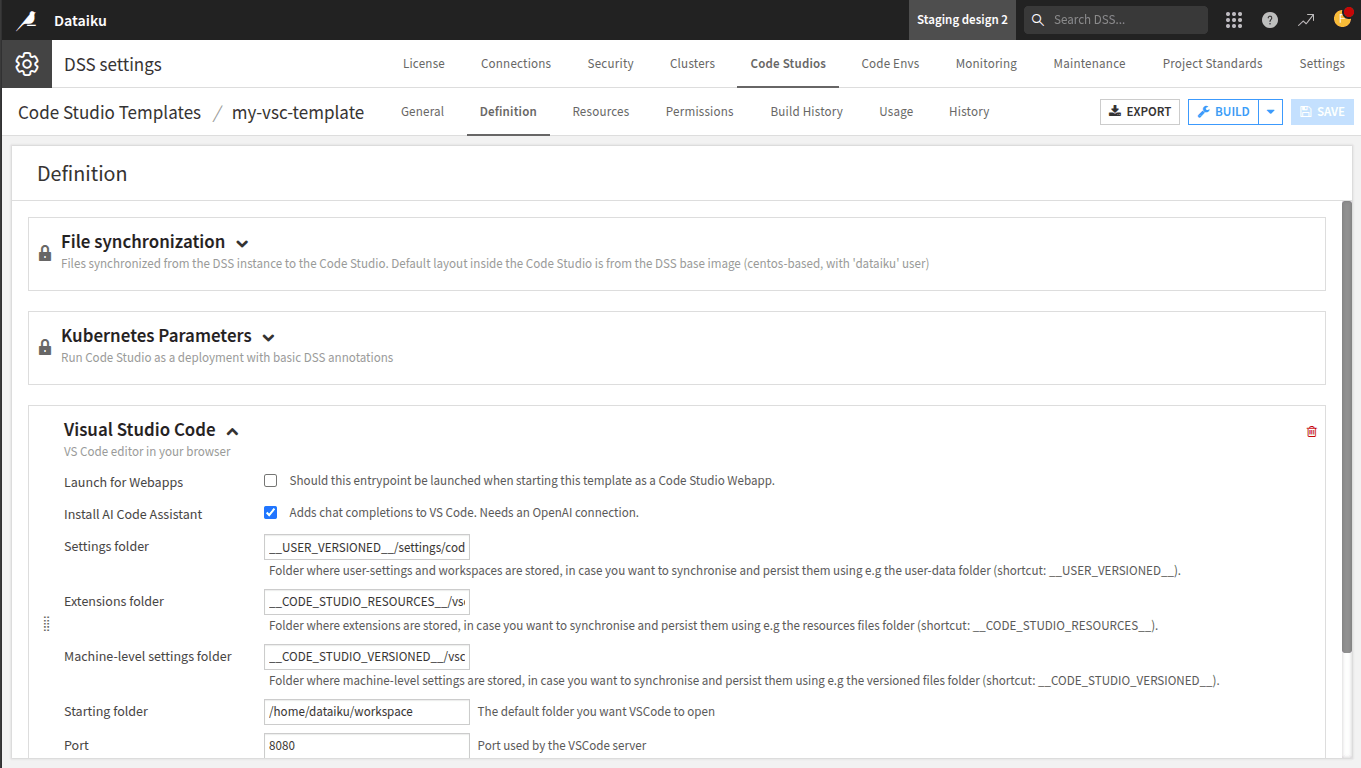
Task: Open the BUILD dropdown arrow
Action: pos(1270,111)
